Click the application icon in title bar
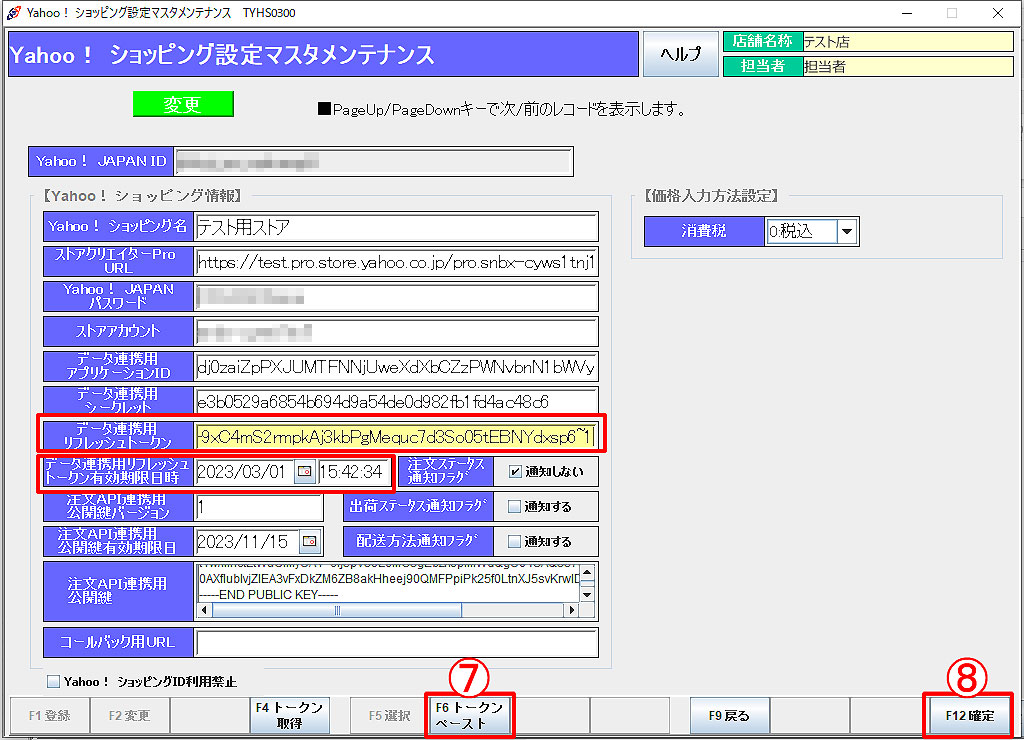The width and height of the screenshot is (1024, 740). (x=12, y=13)
